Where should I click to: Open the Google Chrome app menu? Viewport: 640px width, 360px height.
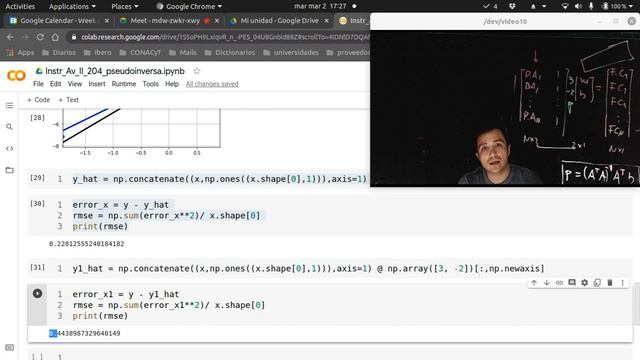point(189,6)
